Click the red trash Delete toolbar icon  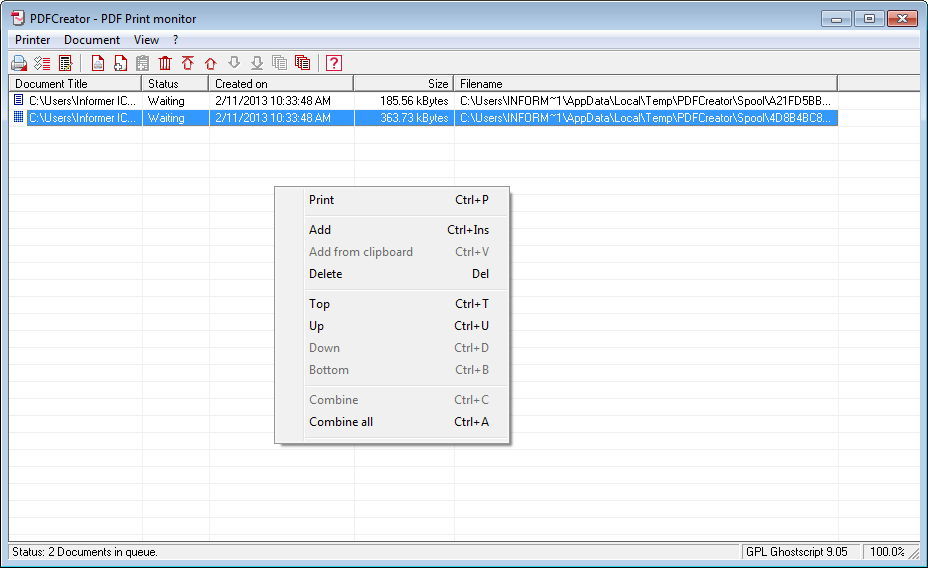(165, 63)
